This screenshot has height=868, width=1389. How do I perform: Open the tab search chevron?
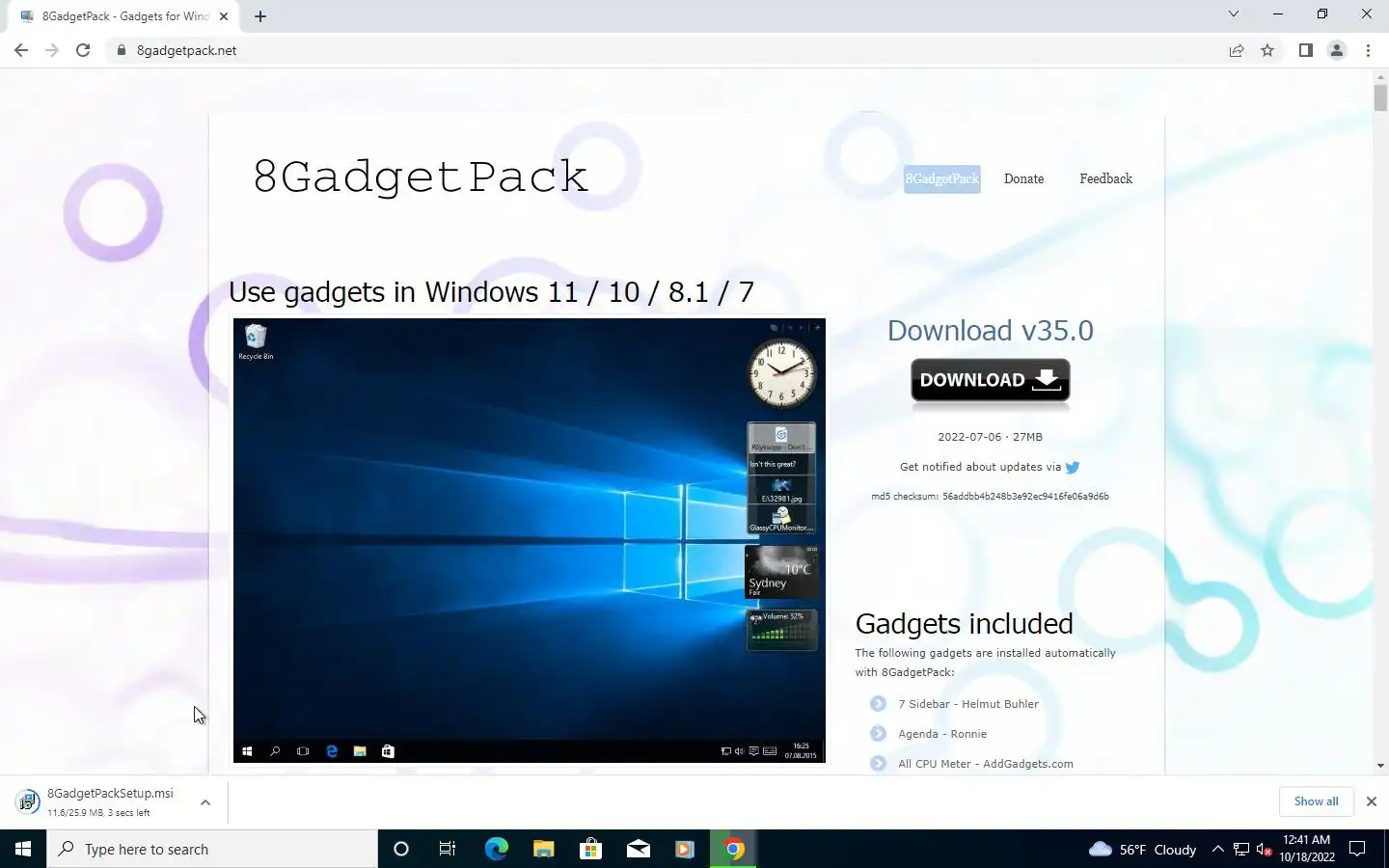pos(1233,14)
